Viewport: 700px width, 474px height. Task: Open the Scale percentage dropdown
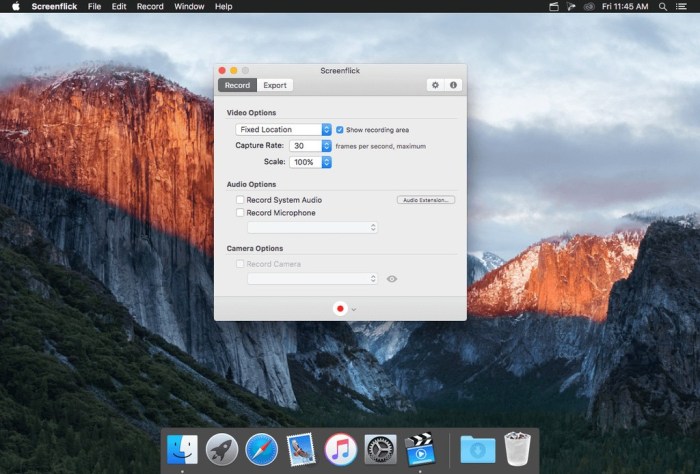coord(327,162)
